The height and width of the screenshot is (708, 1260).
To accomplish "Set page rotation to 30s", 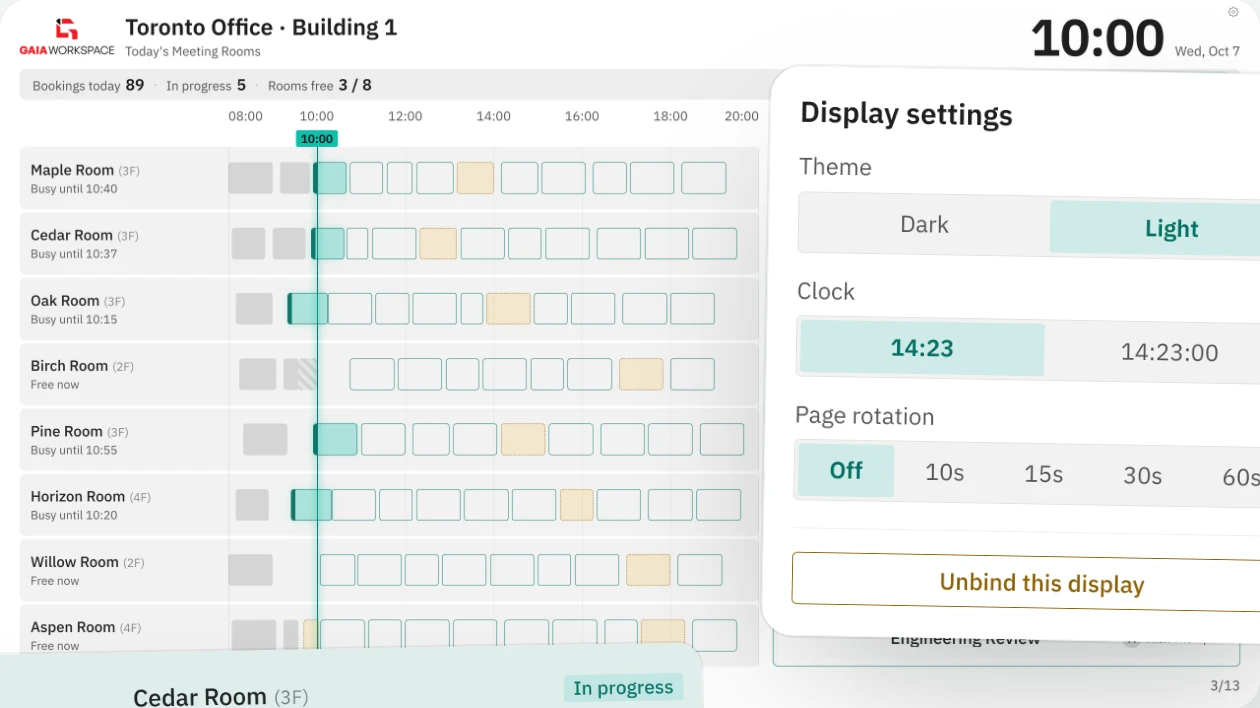I will [1142, 476].
